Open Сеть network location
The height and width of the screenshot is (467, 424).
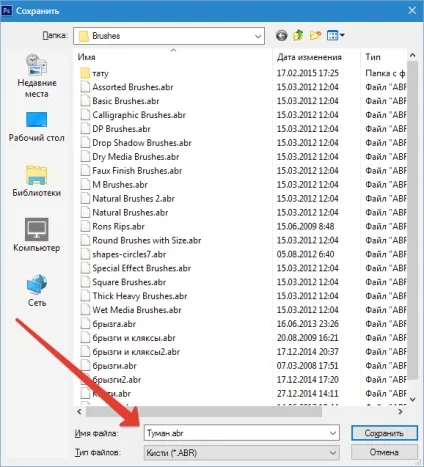(x=37, y=290)
